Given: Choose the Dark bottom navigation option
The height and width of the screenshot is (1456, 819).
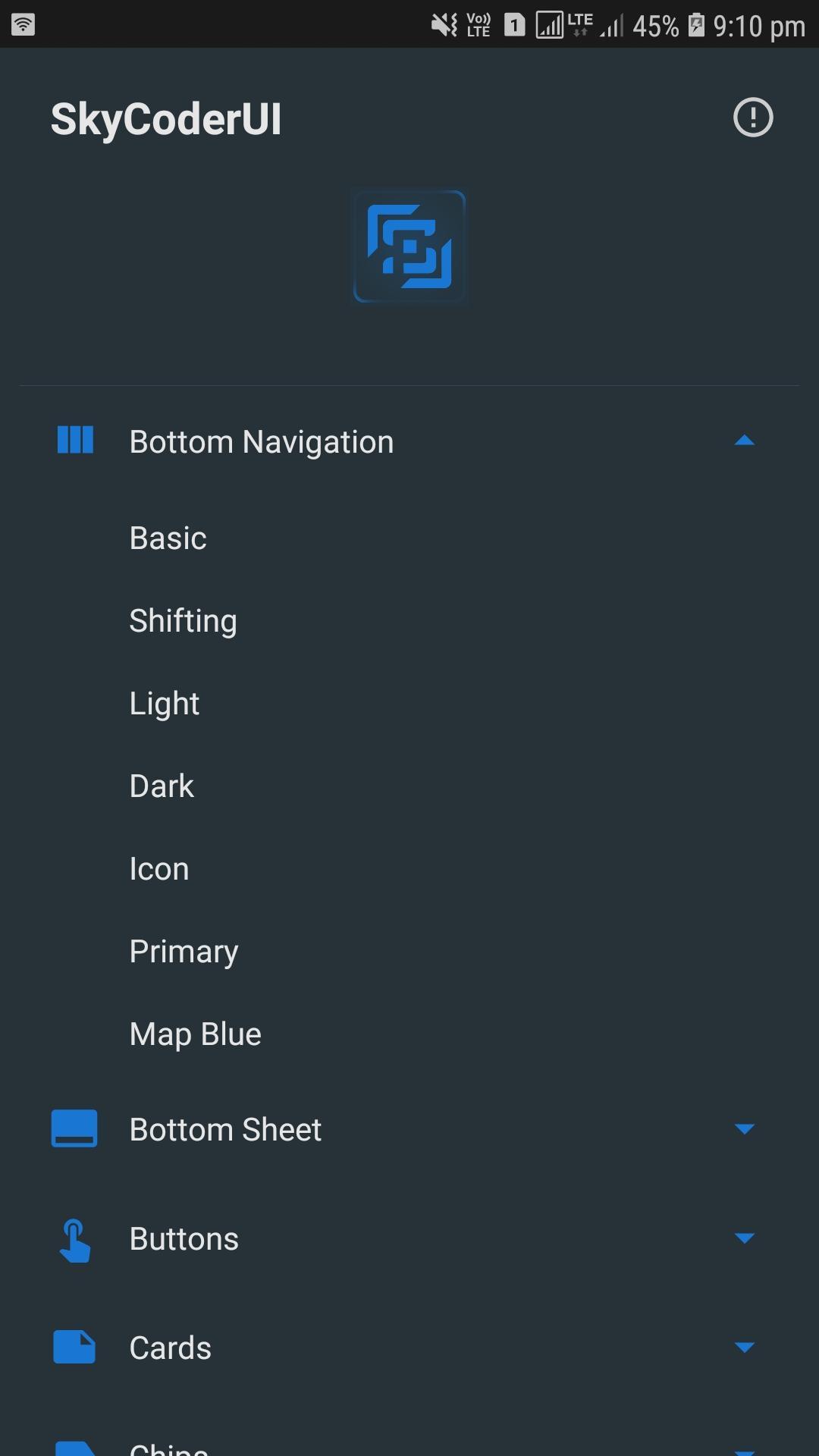Looking at the screenshot, I should pyautogui.click(x=162, y=786).
